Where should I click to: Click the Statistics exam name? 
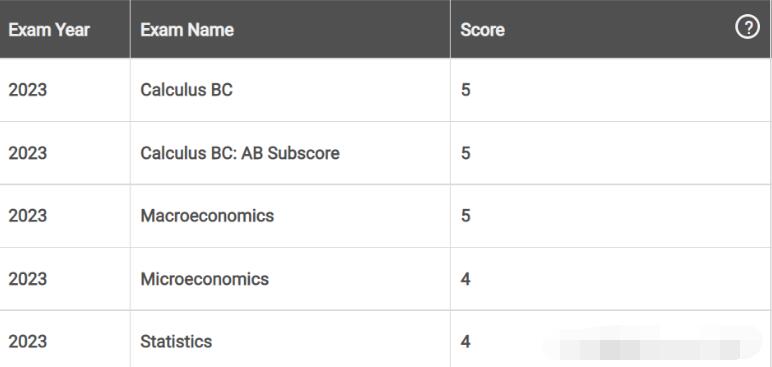pyautogui.click(x=176, y=341)
